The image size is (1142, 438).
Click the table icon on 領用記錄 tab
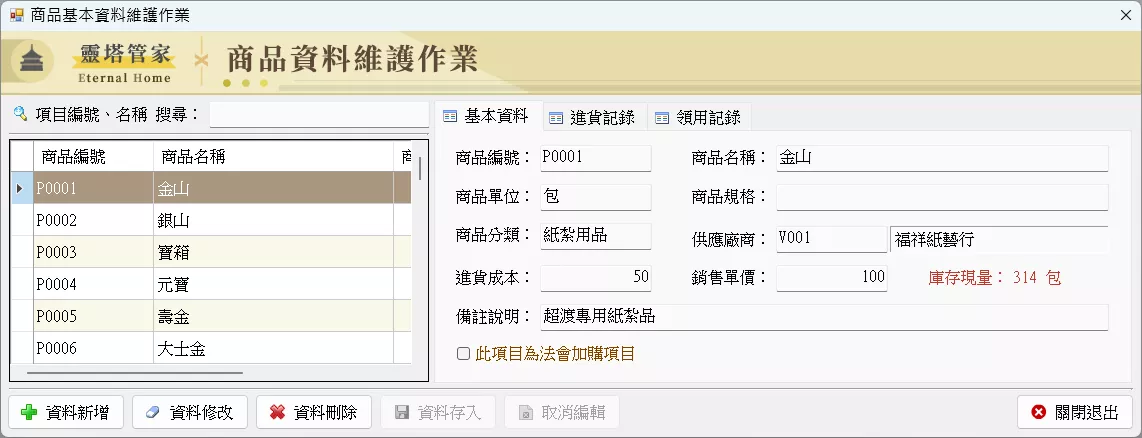pos(662,118)
